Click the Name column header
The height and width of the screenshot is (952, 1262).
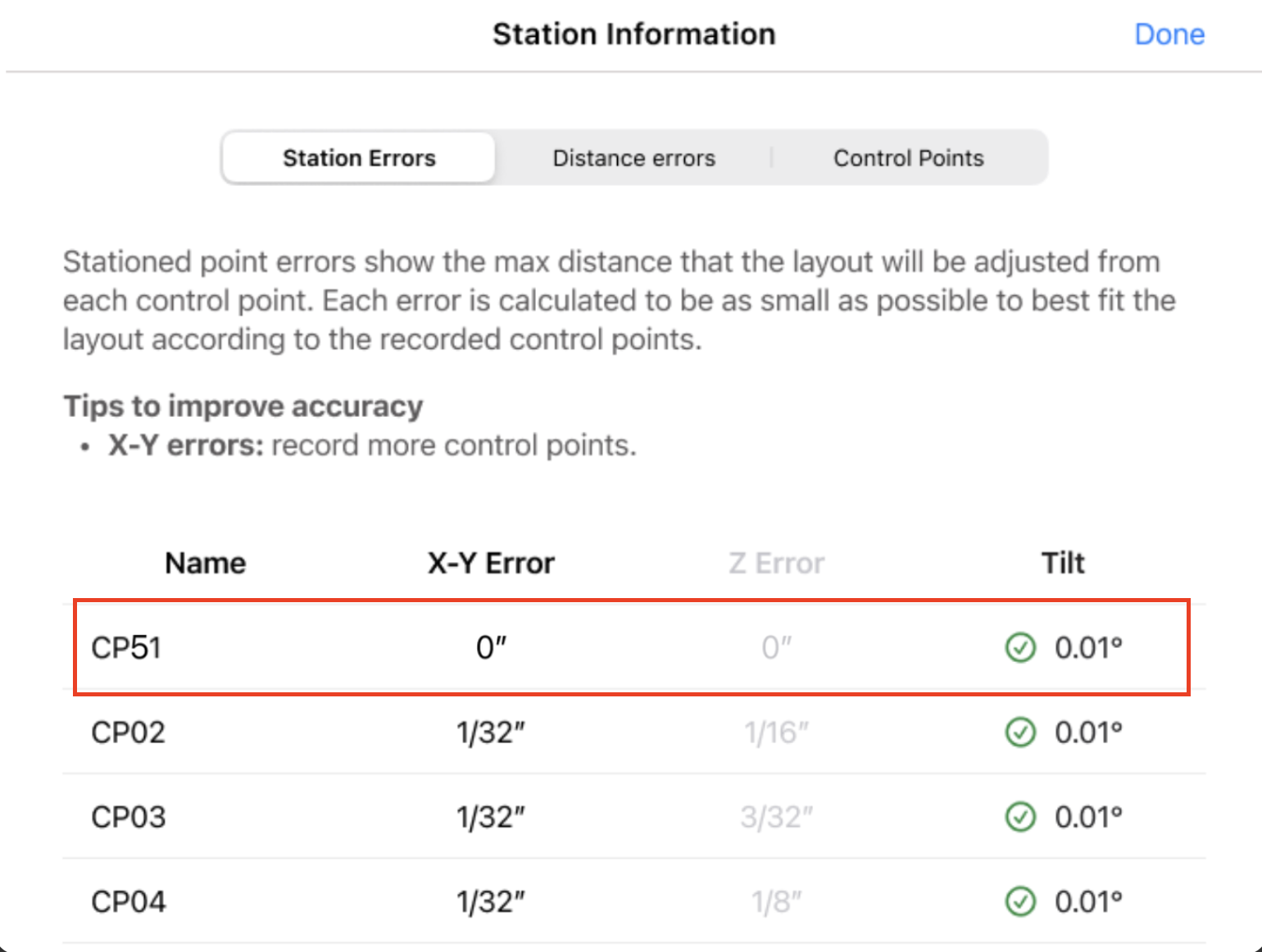coord(205,563)
